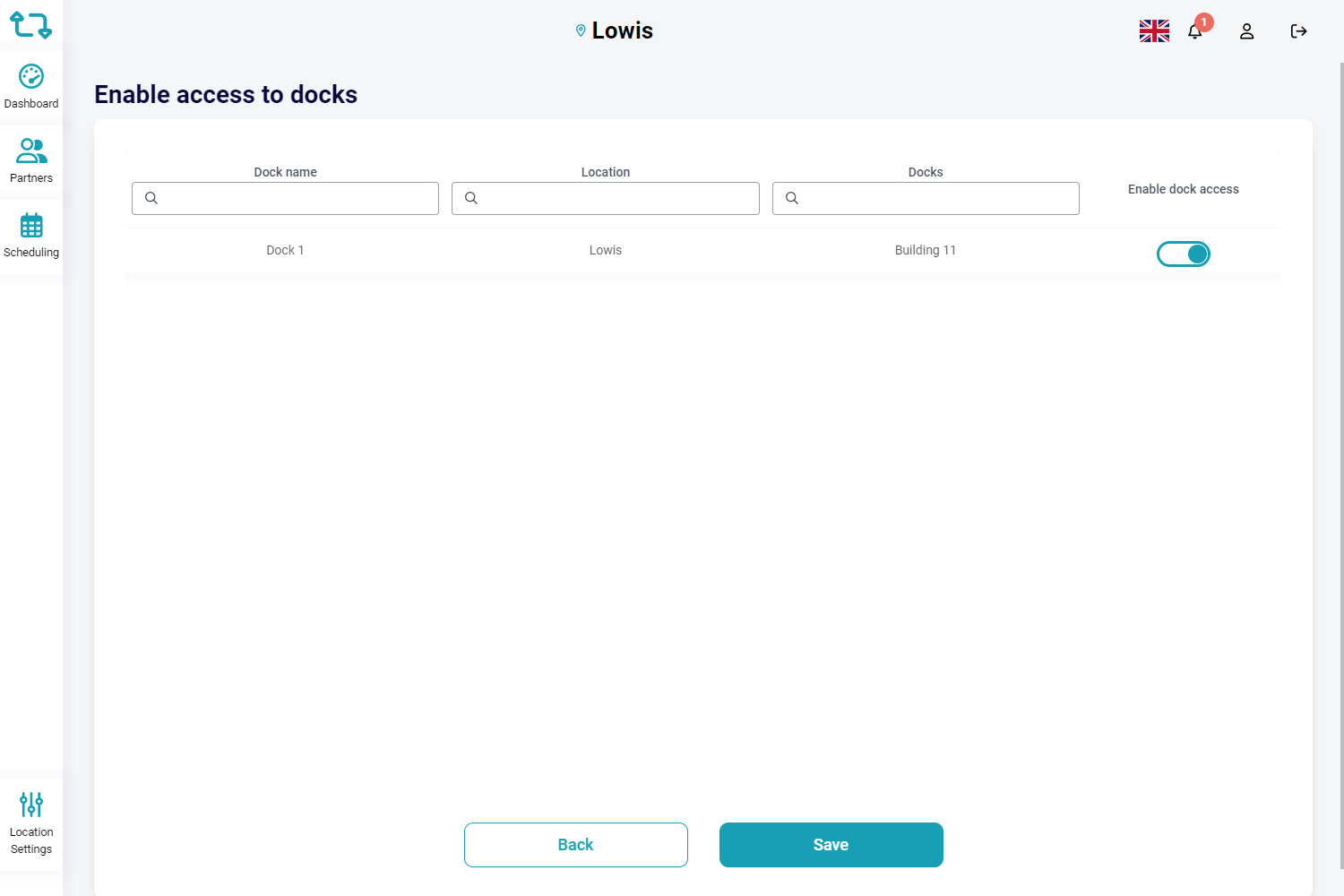Image resolution: width=1344 pixels, height=896 pixels.
Task: Open the Scheduling calendar section
Action: (x=31, y=236)
